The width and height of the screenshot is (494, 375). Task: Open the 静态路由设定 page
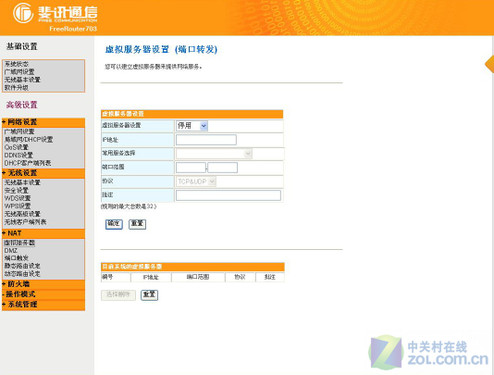[22, 266]
